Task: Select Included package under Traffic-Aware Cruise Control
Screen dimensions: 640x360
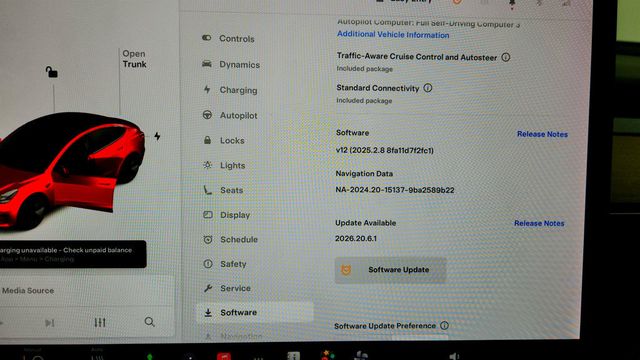Action: tap(364, 69)
